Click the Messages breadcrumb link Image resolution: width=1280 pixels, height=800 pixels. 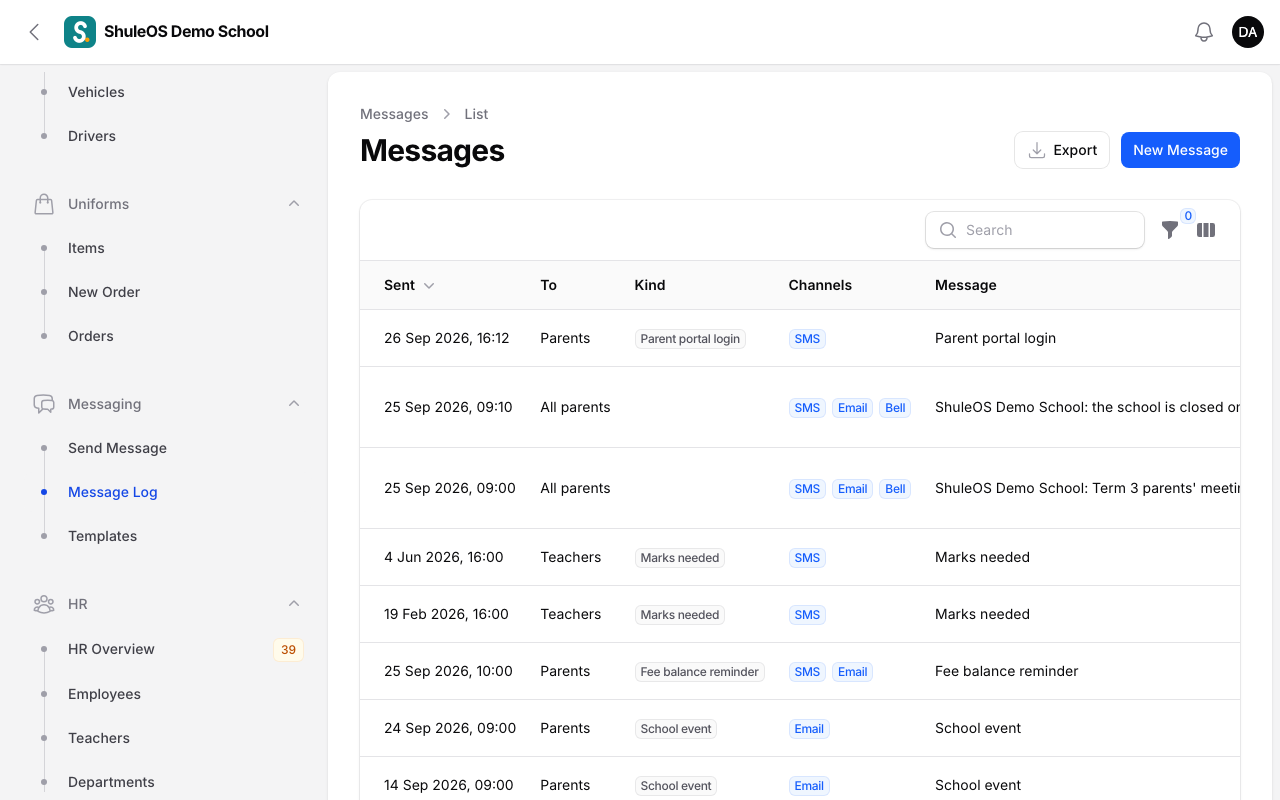pyautogui.click(x=394, y=114)
